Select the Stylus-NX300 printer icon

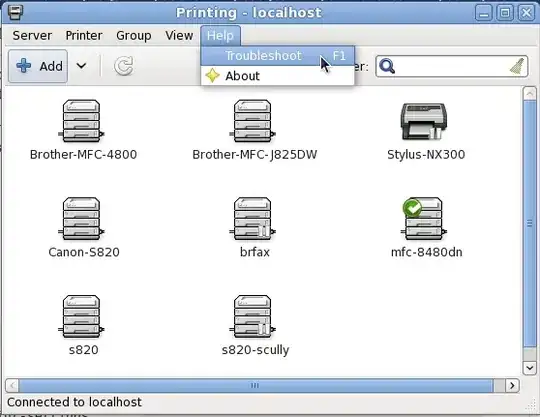[424, 122]
